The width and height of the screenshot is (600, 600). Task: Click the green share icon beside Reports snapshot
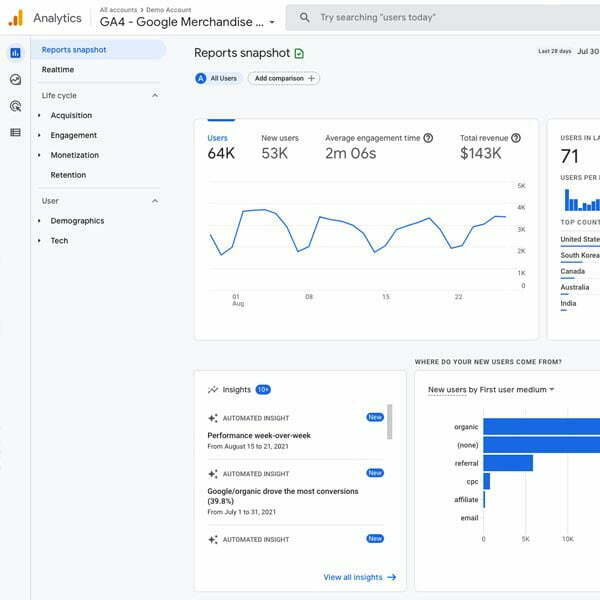coord(299,53)
